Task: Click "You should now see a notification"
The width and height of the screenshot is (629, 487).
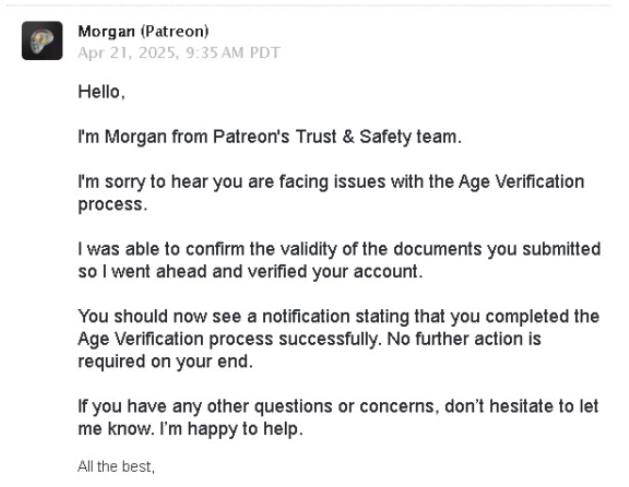Action: [215, 317]
